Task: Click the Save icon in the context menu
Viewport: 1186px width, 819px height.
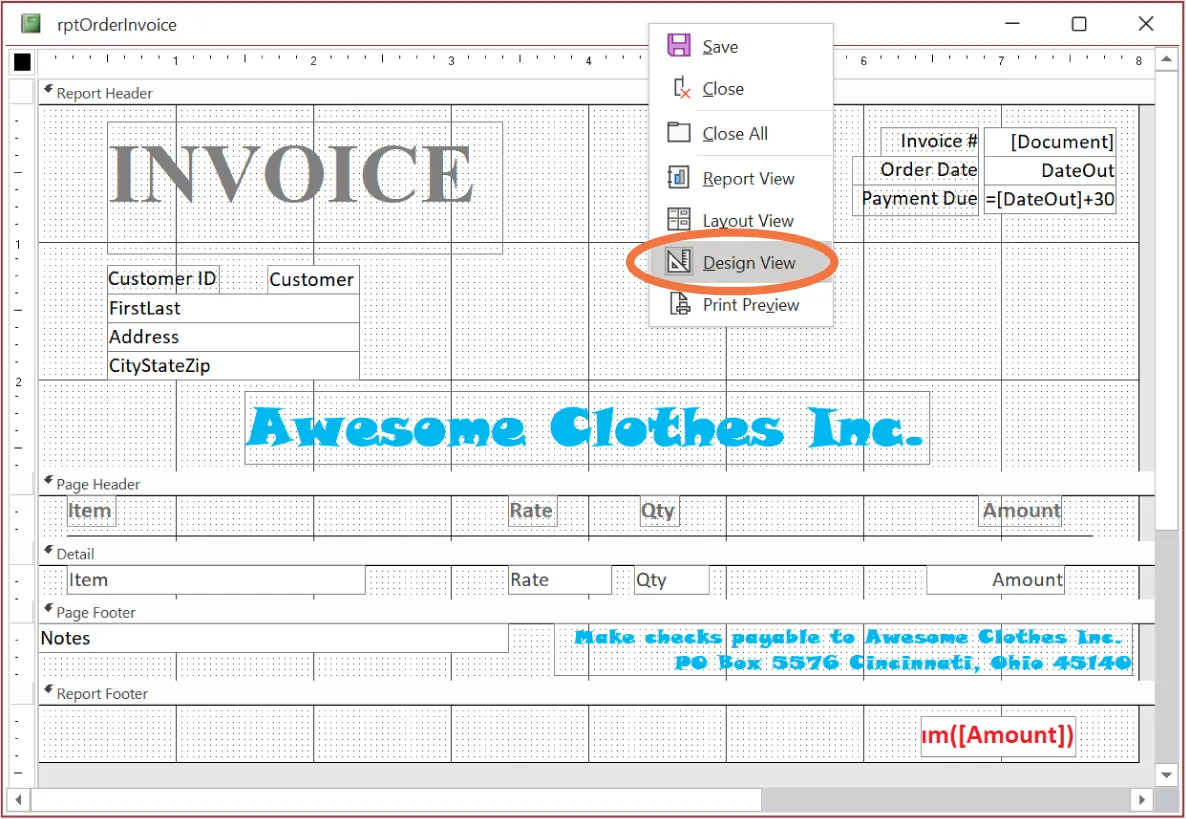Action: 679,45
